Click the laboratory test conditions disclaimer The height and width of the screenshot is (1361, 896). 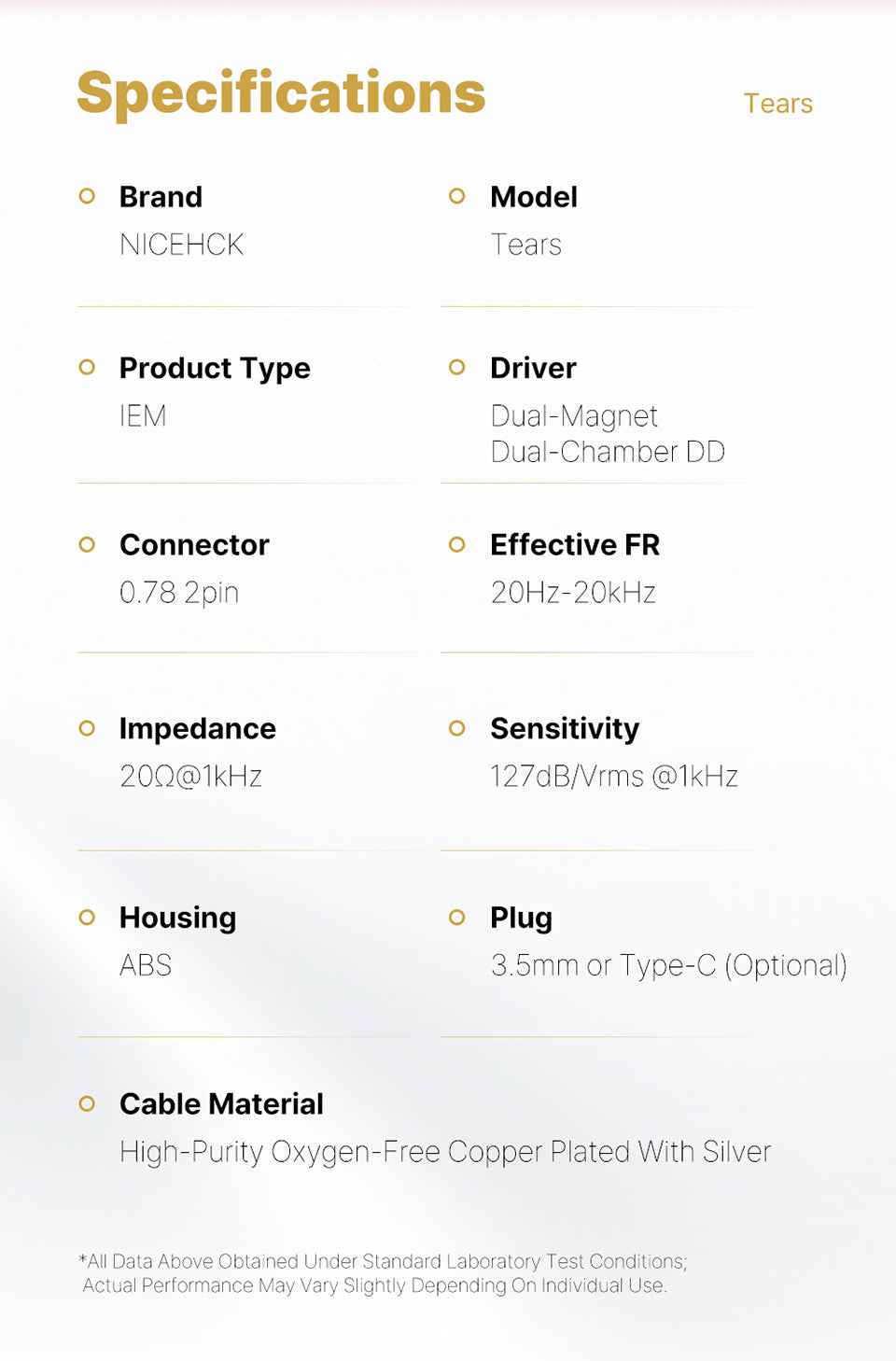click(383, 1273)
